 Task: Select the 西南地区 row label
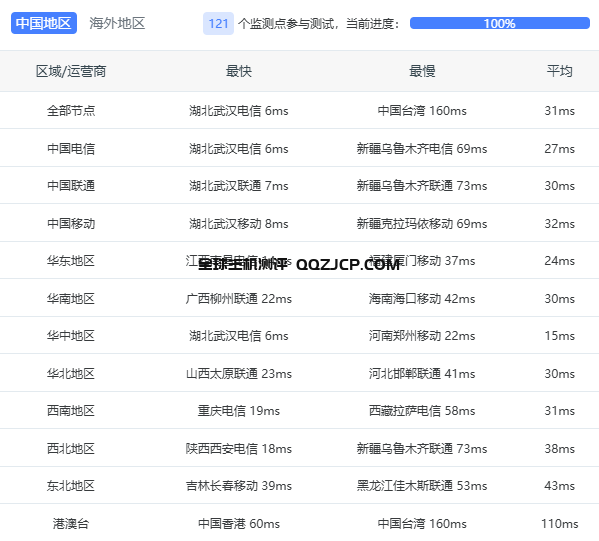71,411
